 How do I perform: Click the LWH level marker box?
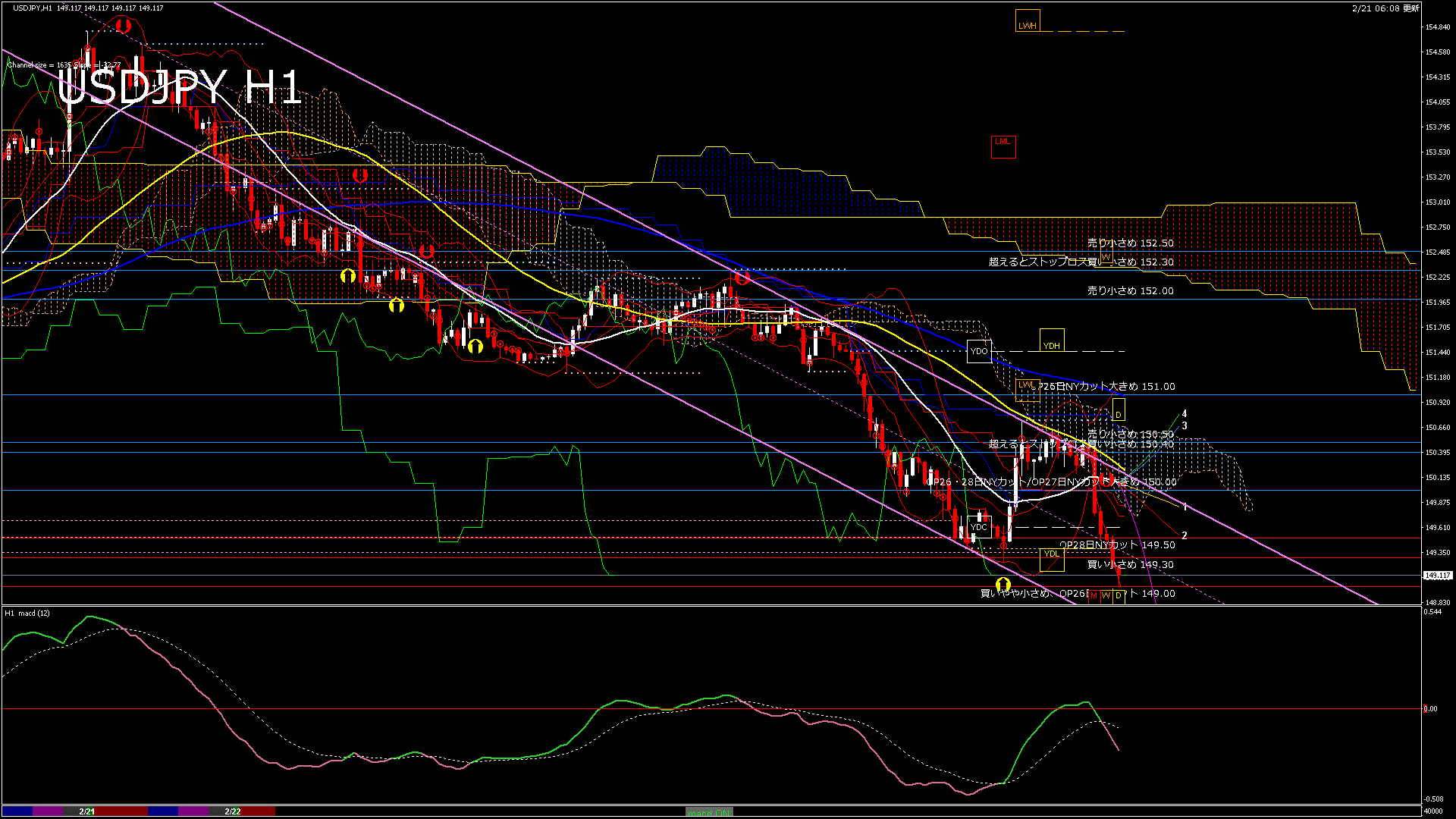(x=1028, y=20)
